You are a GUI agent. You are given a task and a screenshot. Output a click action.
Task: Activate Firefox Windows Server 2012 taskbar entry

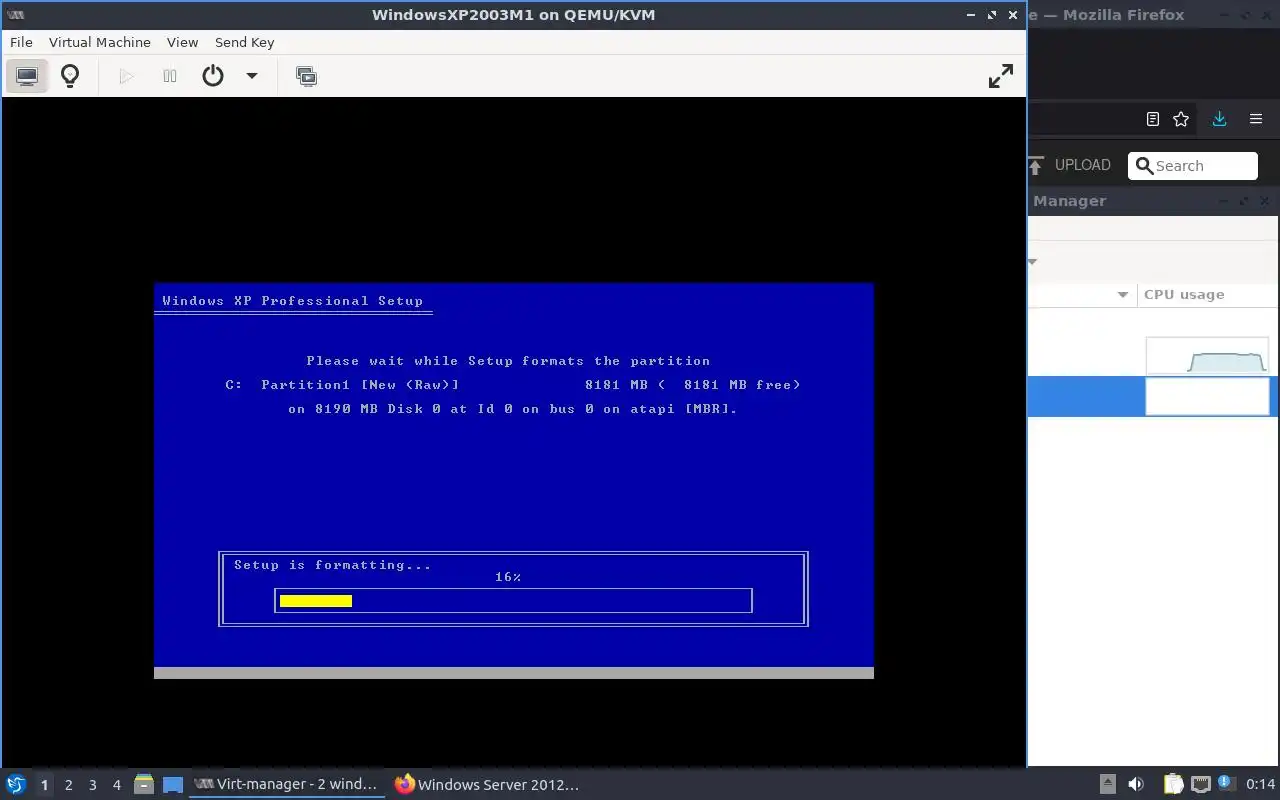pos(488,784)
